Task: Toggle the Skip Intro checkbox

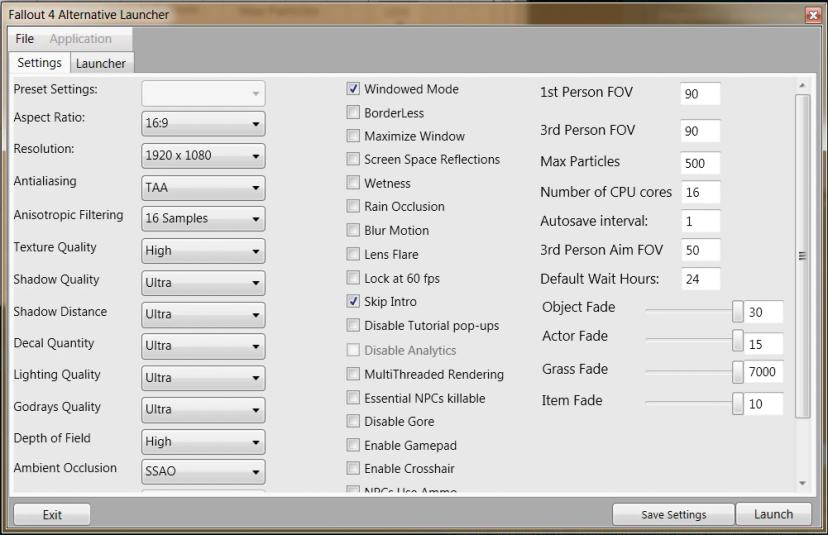Action: (353, 302)
